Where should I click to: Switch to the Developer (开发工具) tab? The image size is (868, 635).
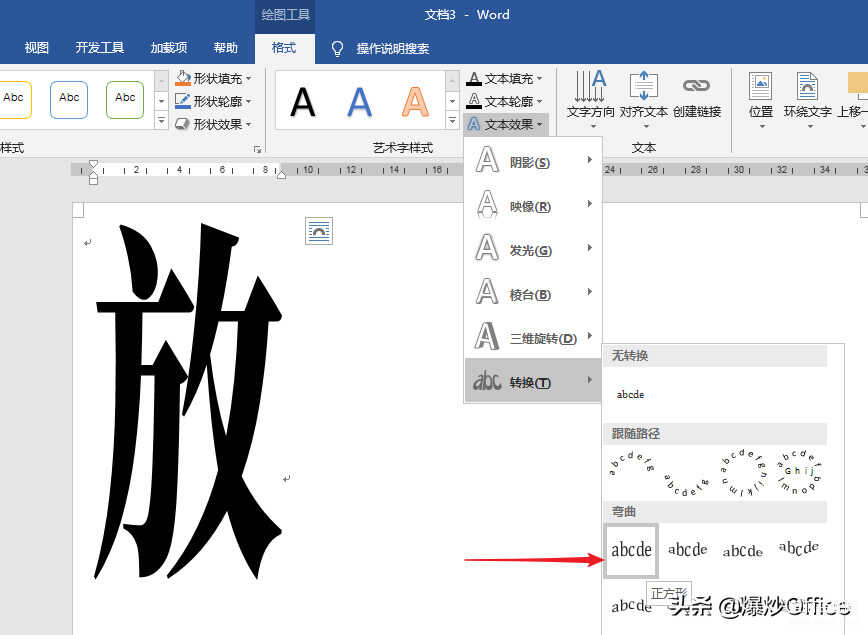[100, 48]
